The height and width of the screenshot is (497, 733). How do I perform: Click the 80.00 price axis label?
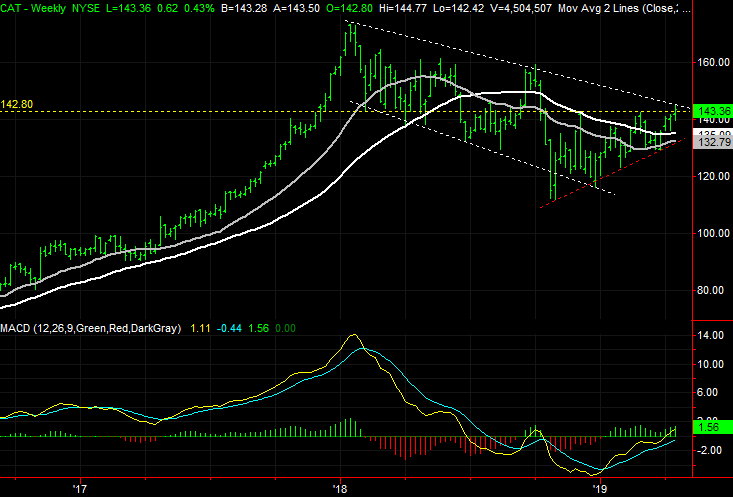712,290
